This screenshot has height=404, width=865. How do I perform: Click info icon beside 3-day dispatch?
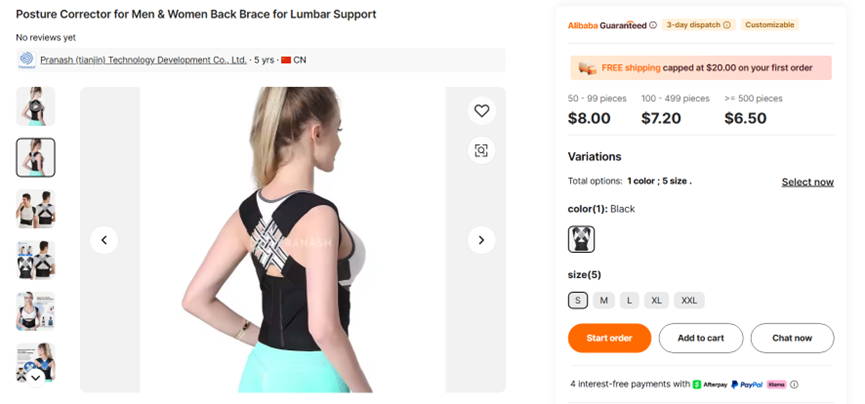click(x=727, y=25)
